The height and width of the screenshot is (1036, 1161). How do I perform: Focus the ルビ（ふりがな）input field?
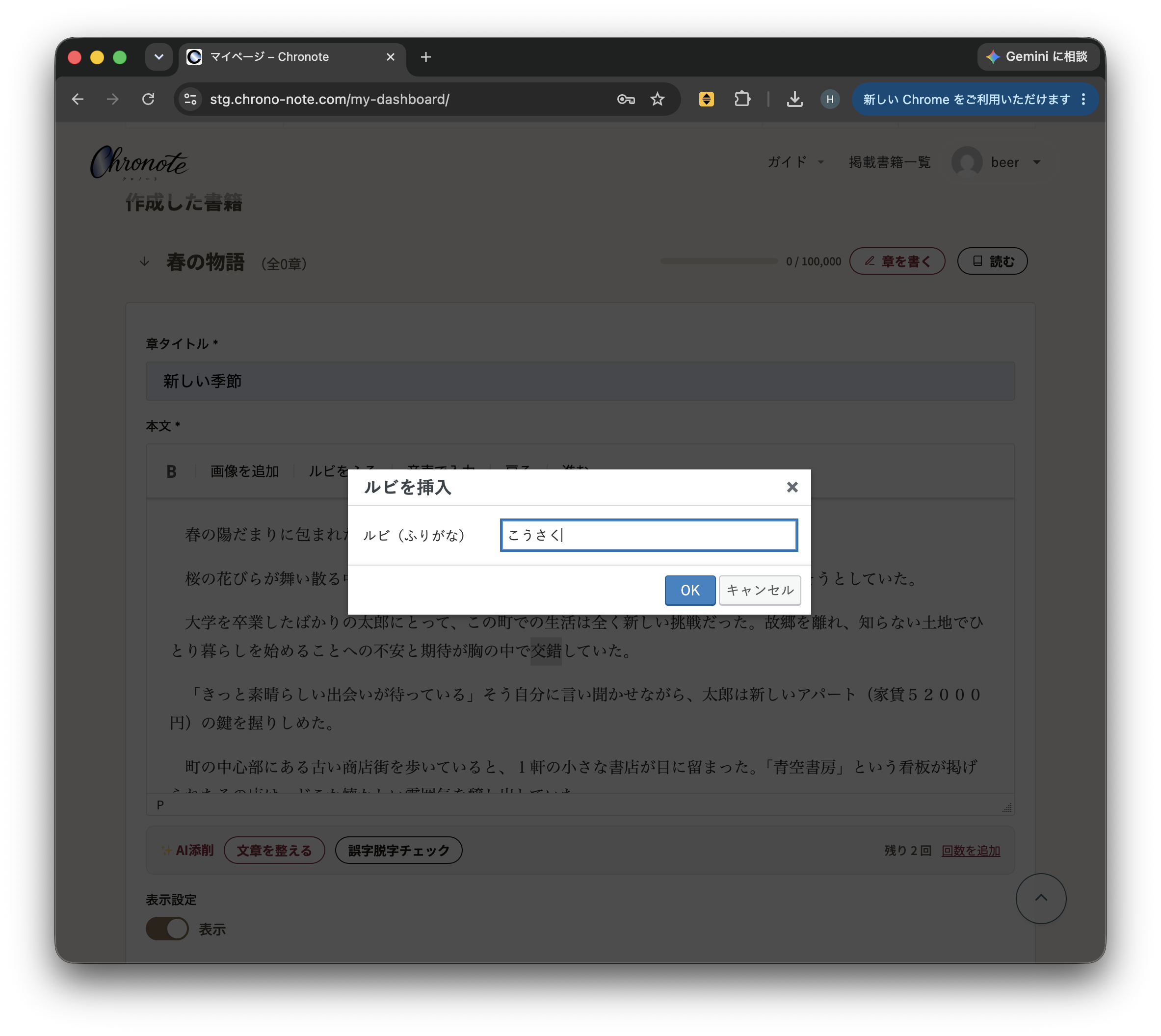pyautogui.click(x=648, y=535)
